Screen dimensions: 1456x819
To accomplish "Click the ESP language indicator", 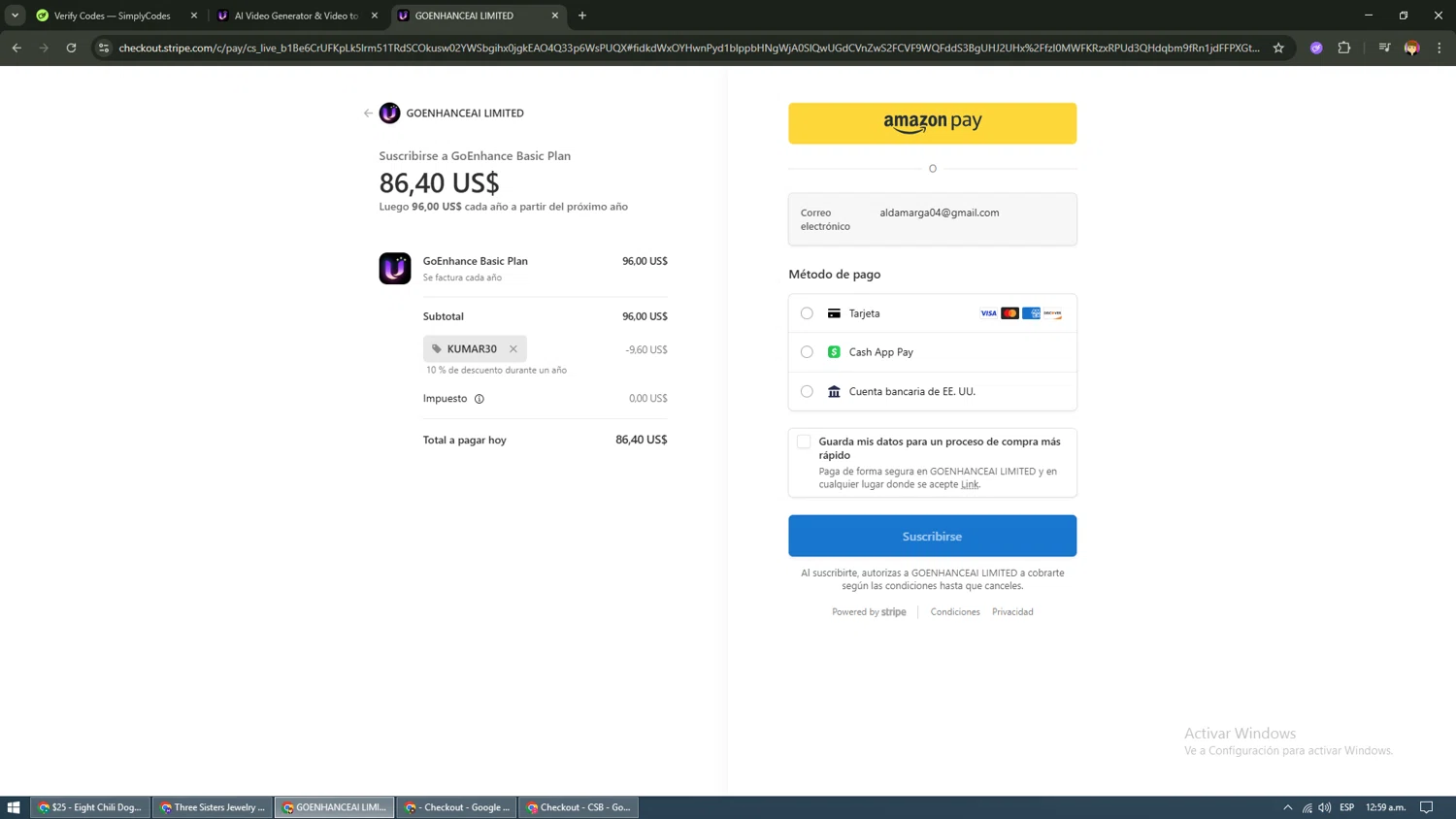I will (1347, 807).
